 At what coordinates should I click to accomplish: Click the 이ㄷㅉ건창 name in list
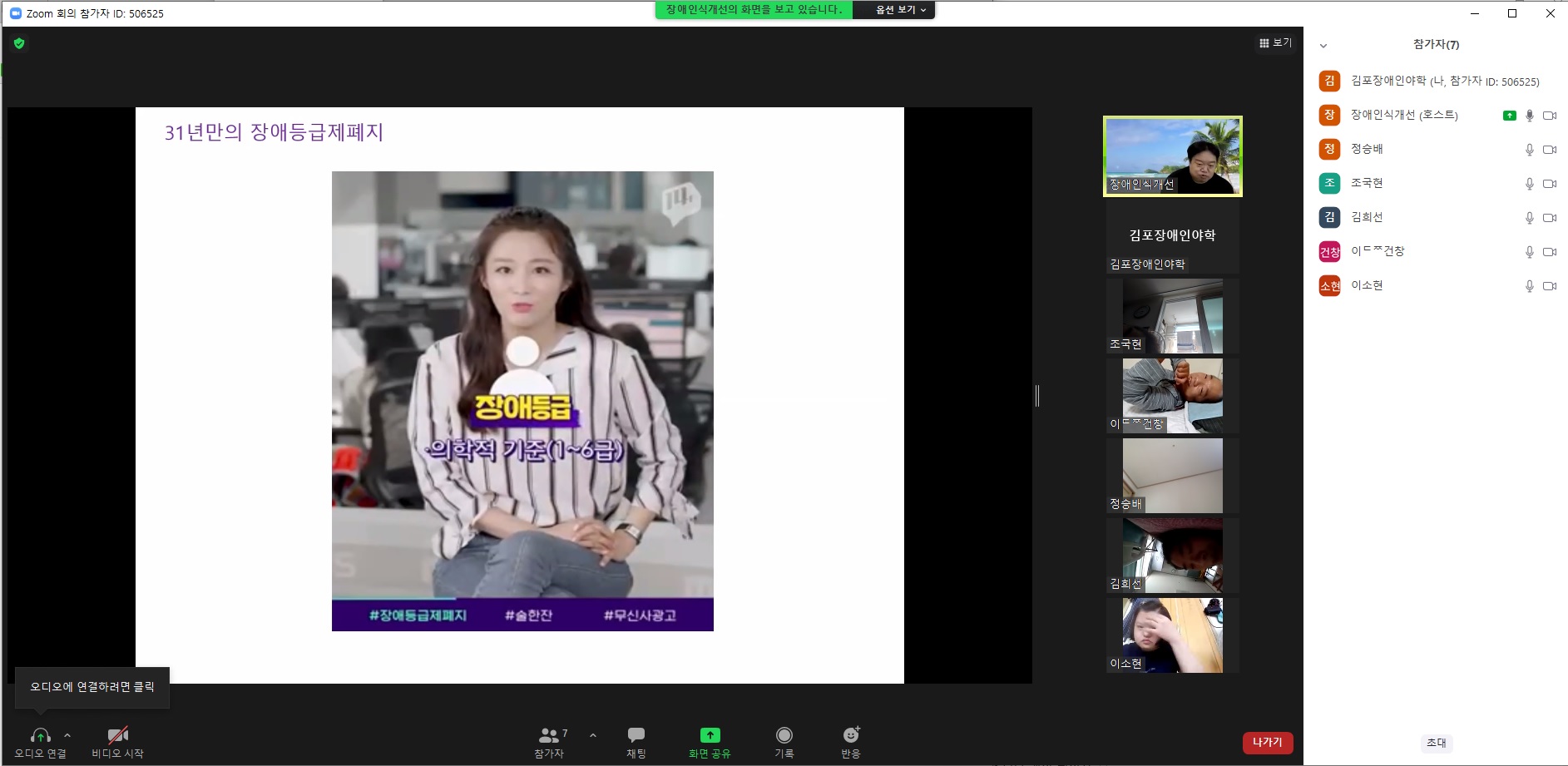(x=1378, y=251)
